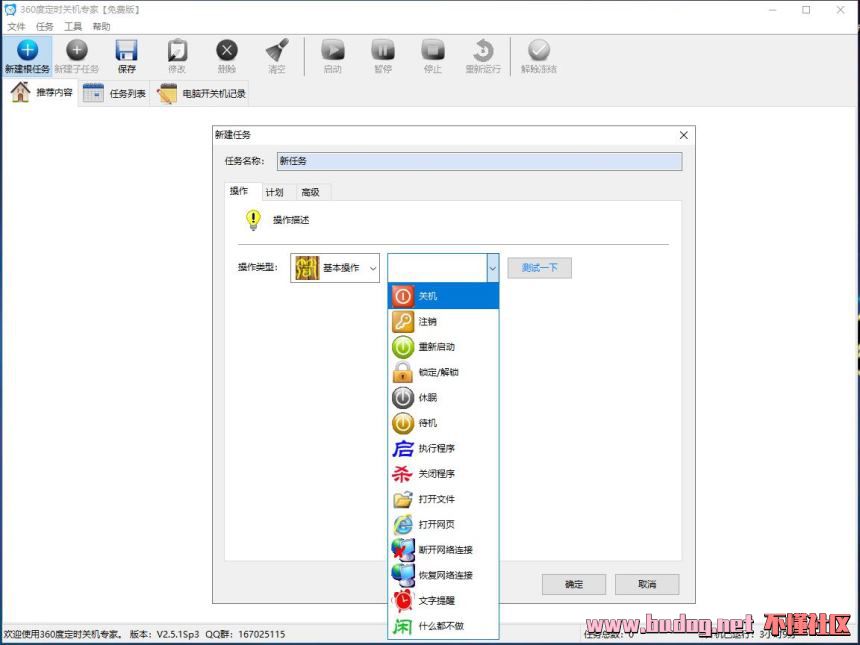Choose 关闭程序 from the list
The width and height of the screenshot is (860, 645).
tap(443, 474)
